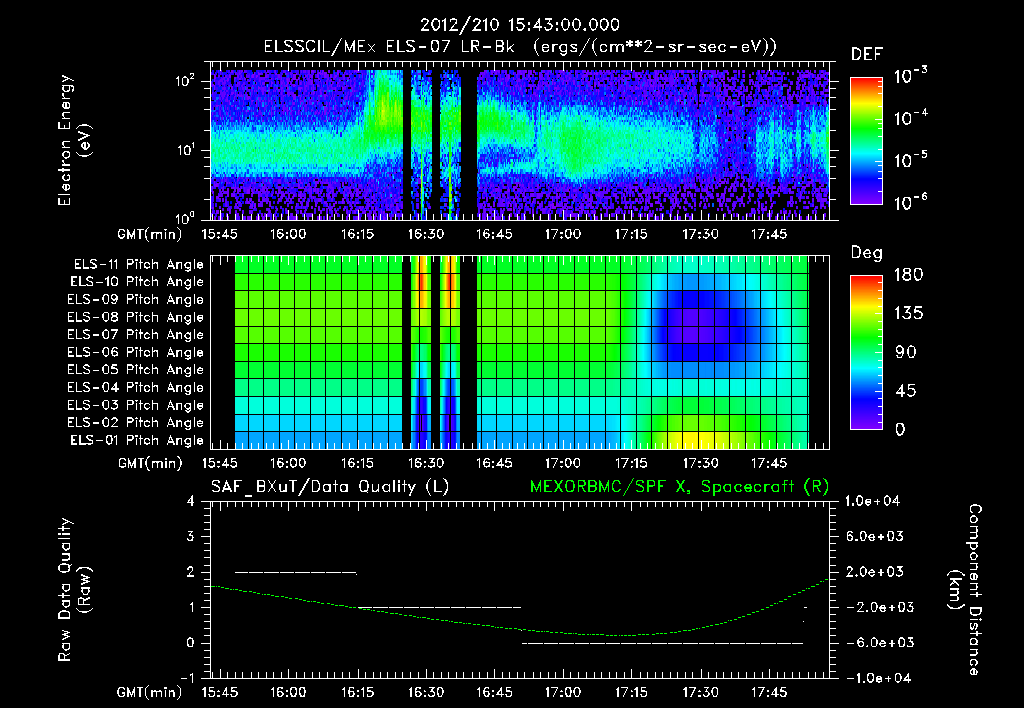Pick a color on the DEF rainbow color bar
Screen dimensions: 1024x708
click(x=866, y=140)
